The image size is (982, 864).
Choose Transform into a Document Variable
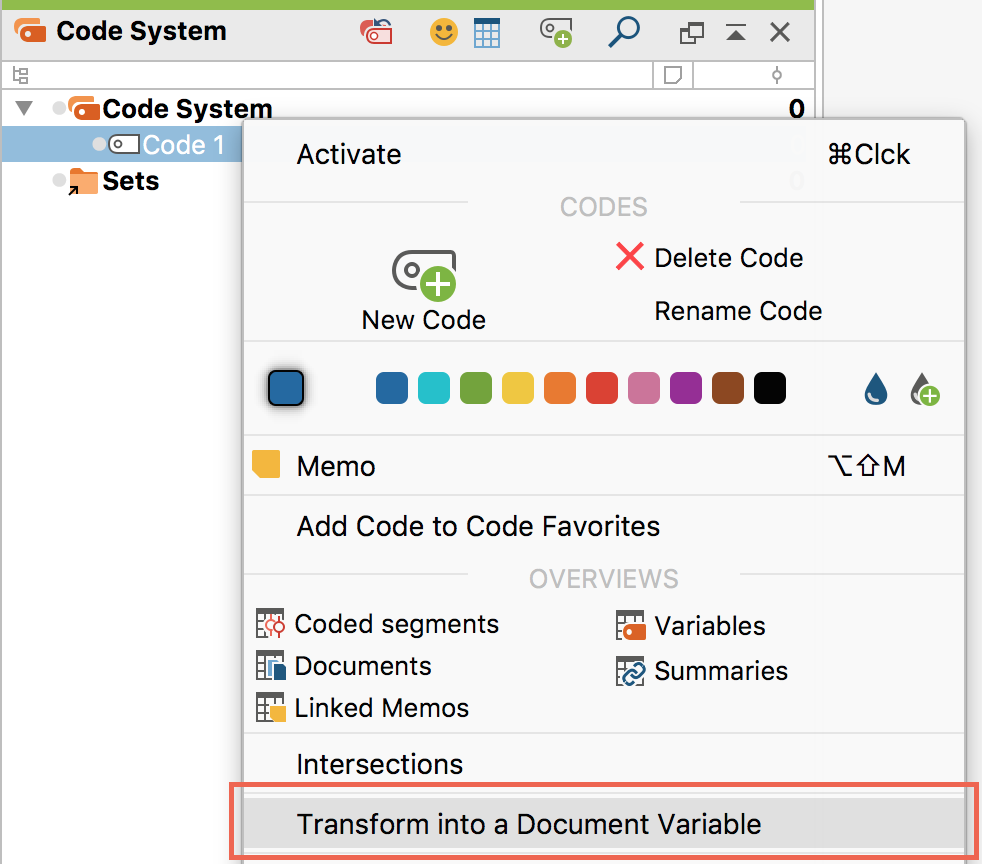[x=604, y=824]
